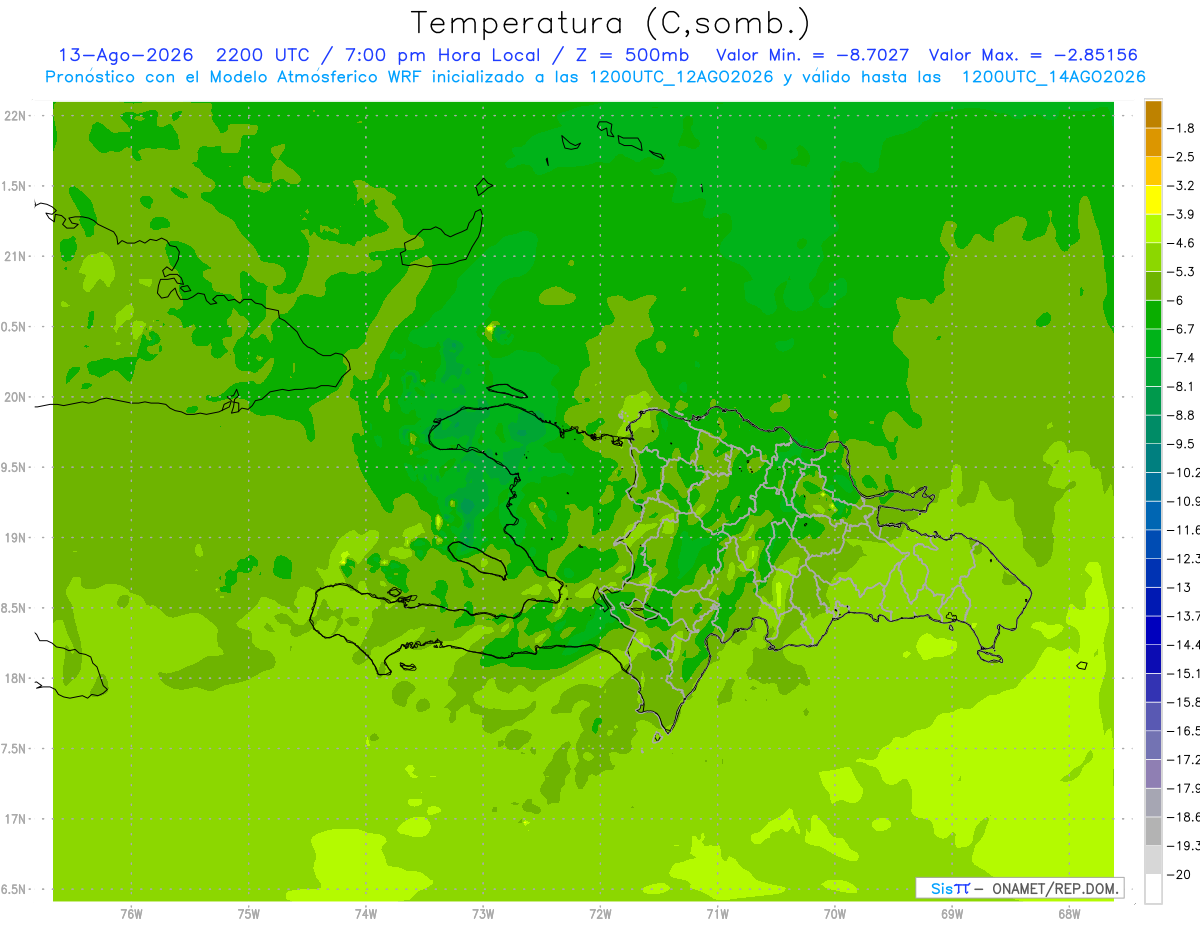Click the '-1.8' colorbar label
This screenshot has height=927, width=1200.
1181,128
